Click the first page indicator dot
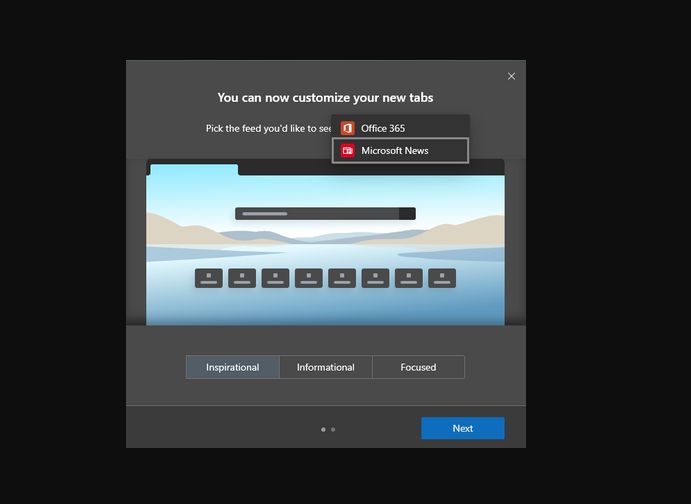 pyautogui.click(x=323, y=429)
